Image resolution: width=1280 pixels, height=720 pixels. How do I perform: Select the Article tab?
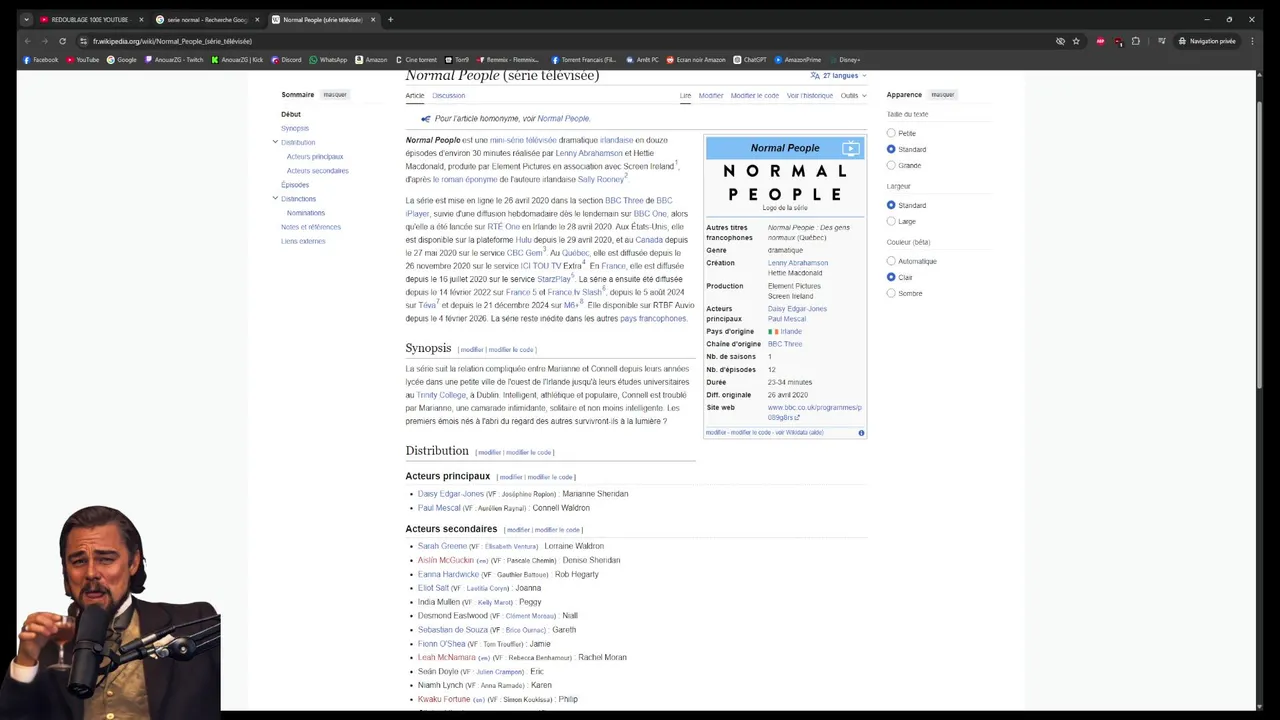415,95
